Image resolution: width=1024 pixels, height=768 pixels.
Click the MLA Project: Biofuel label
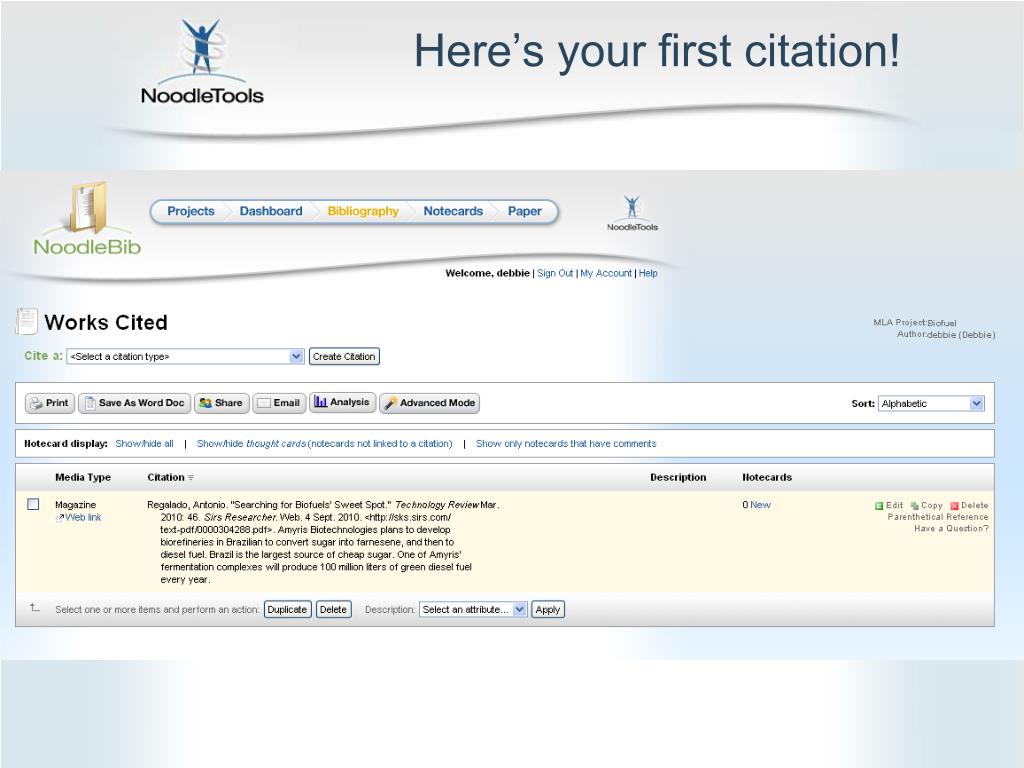[x=914, y=323]
